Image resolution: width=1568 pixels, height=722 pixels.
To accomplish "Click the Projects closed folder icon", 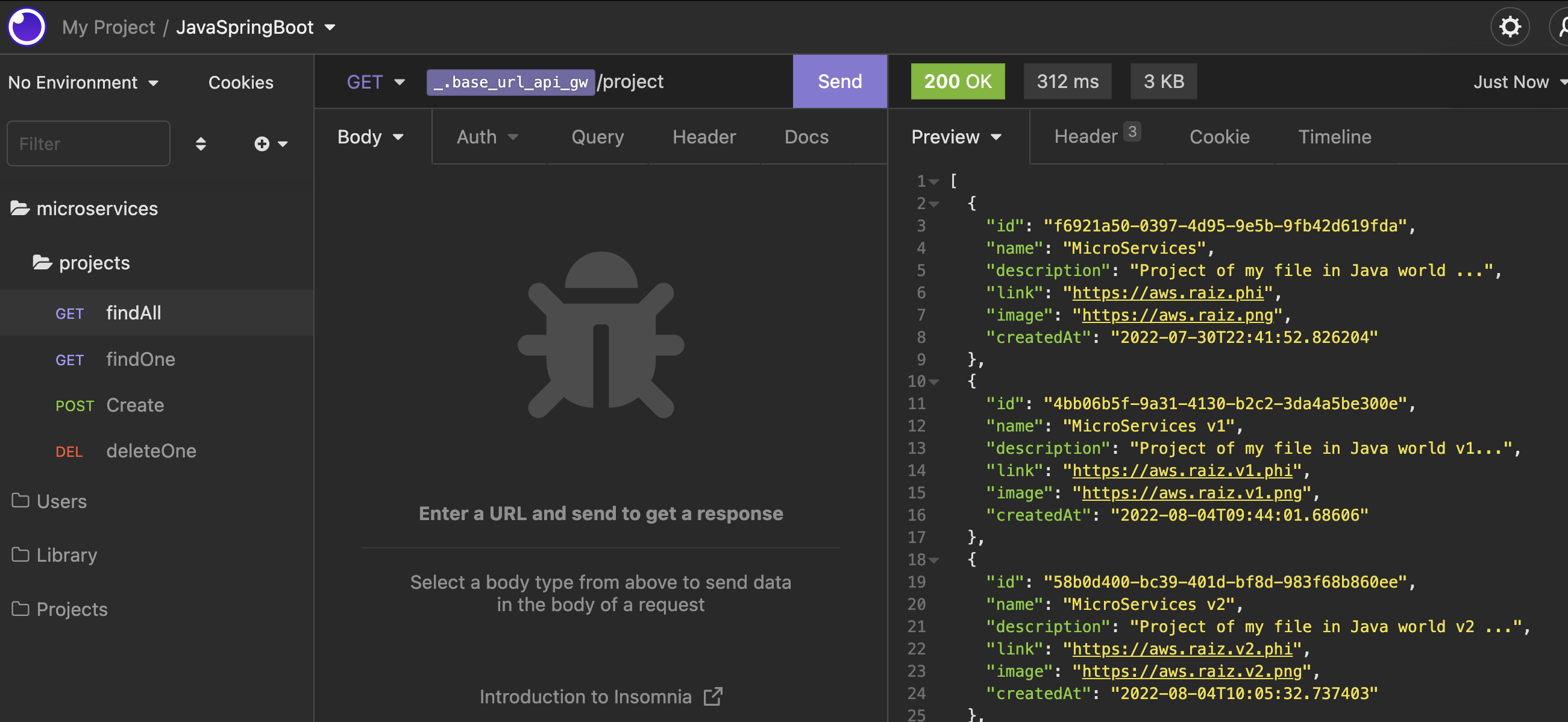I will pyautogui.click(x=20, y=609).
